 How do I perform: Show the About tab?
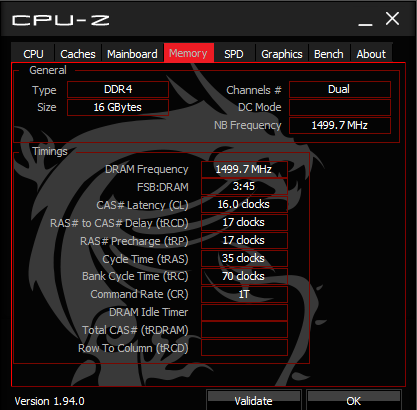tap(371, 54)
